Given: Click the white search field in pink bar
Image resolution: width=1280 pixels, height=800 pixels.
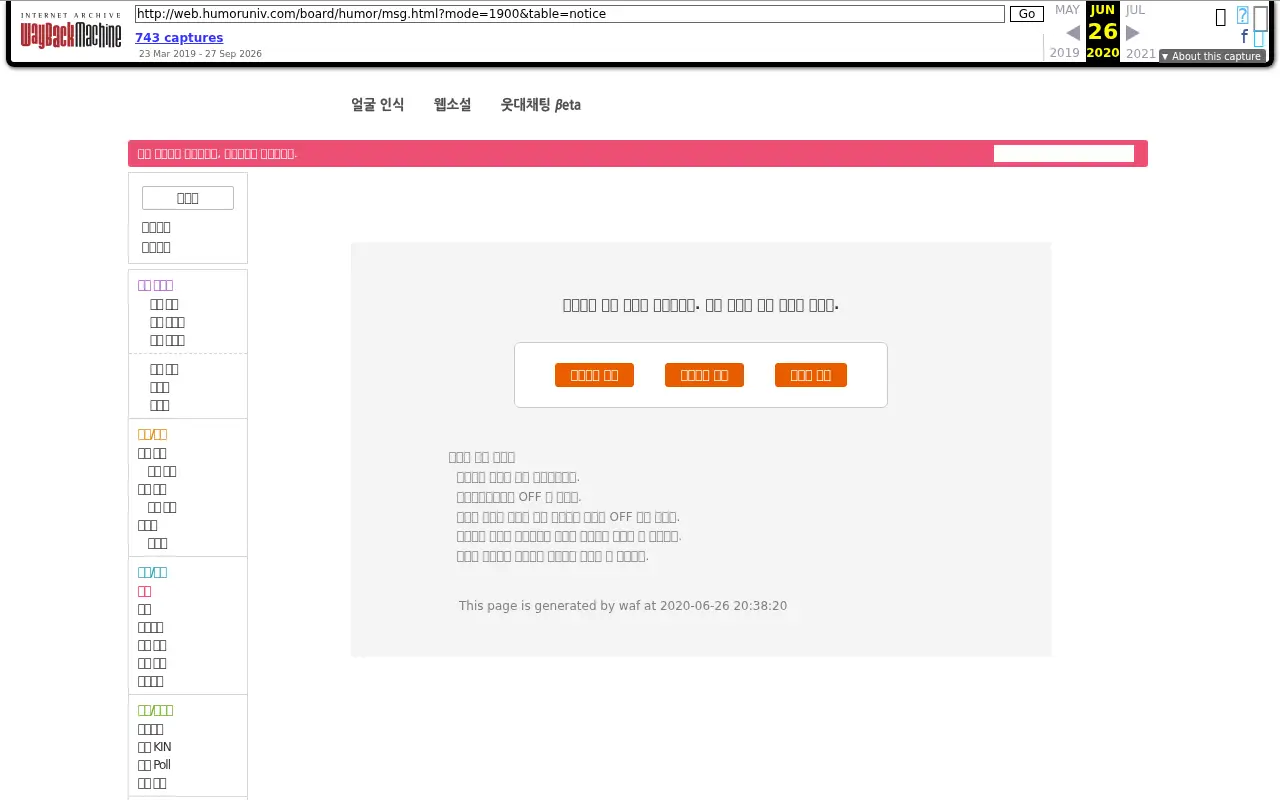Looking at the screenshot, I should [x=1064, y=154].
